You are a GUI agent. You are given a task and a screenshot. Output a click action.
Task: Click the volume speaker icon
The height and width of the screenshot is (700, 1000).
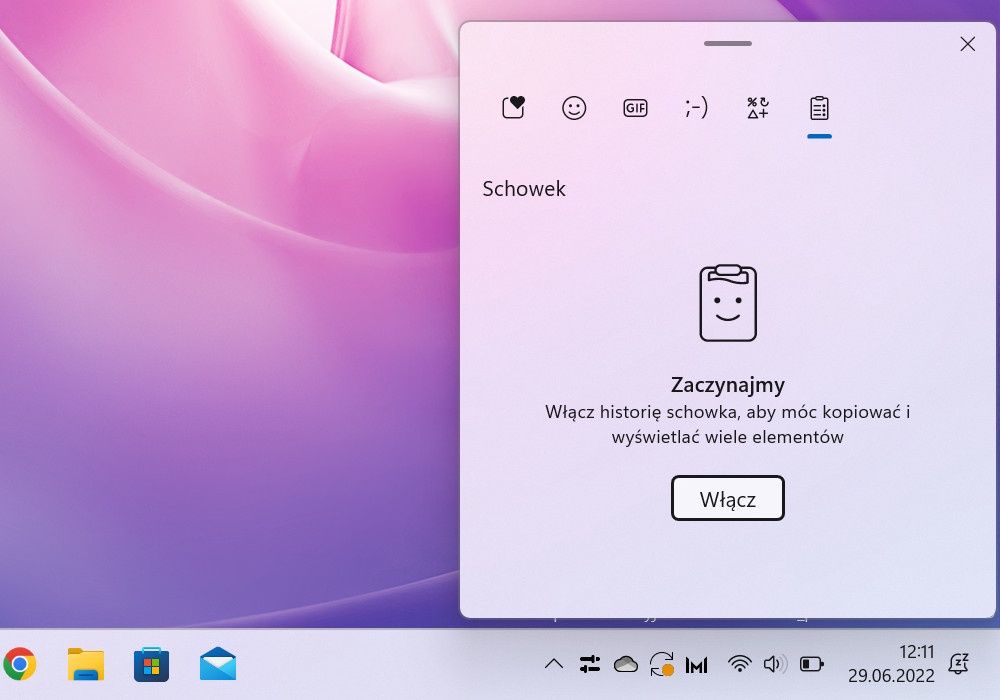(774, 664)
